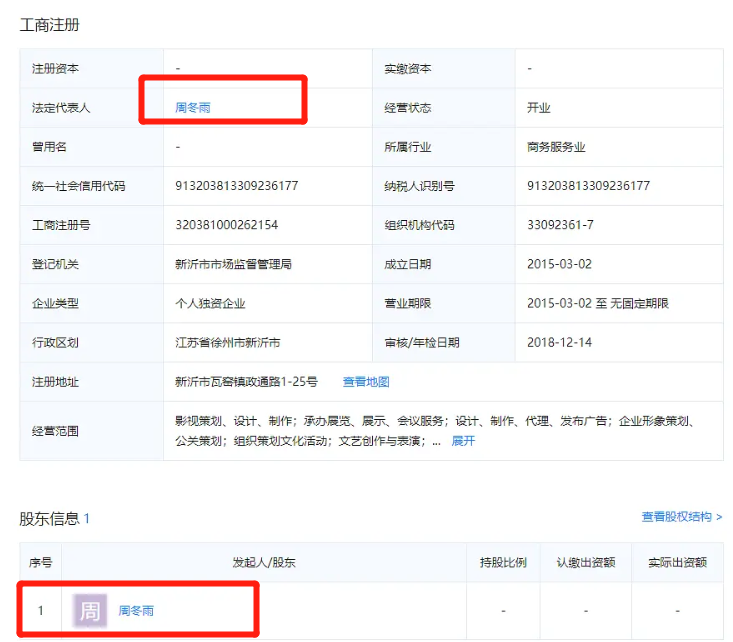Viewport: 733px width, 642px height.
Task: Click registration authority 新沂市市场监督管理局
Action: tap(233, 264)
